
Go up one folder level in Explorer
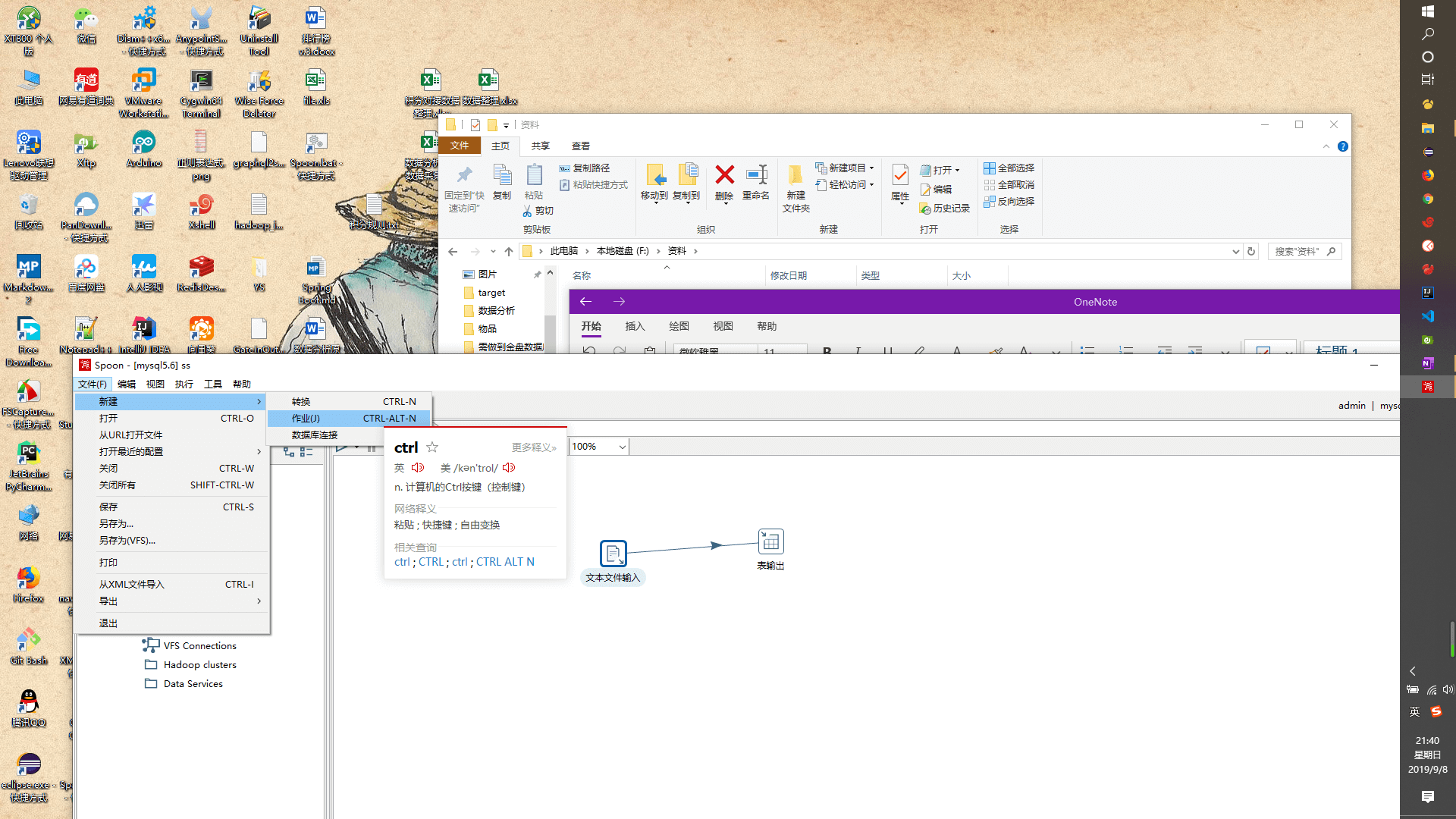509,252
